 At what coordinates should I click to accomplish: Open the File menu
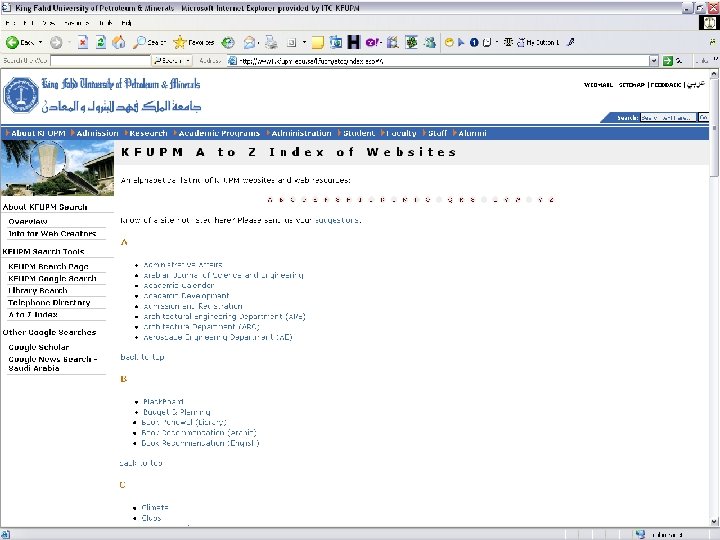(x=11, y=22)
